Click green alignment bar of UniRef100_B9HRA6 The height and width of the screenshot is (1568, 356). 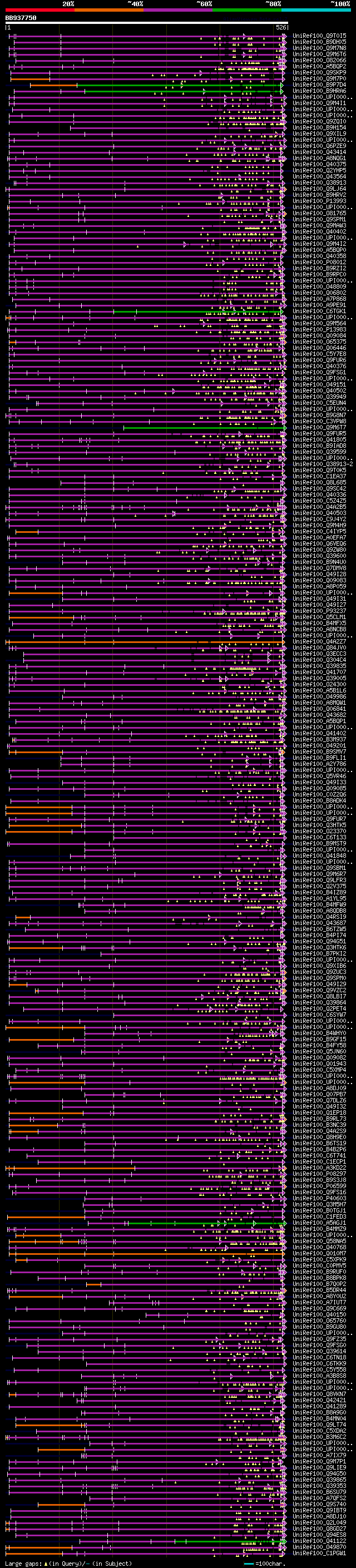[182, 91]
